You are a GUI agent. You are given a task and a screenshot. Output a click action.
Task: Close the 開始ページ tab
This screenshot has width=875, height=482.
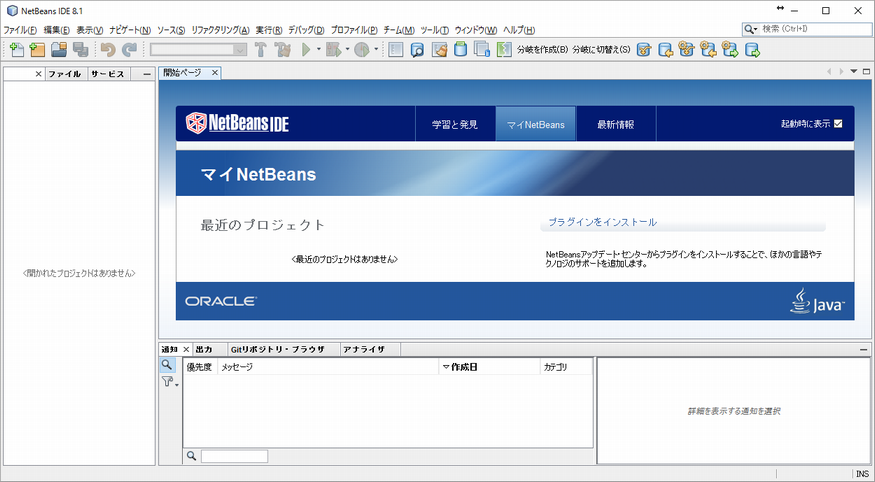click(x=214, y=73)
